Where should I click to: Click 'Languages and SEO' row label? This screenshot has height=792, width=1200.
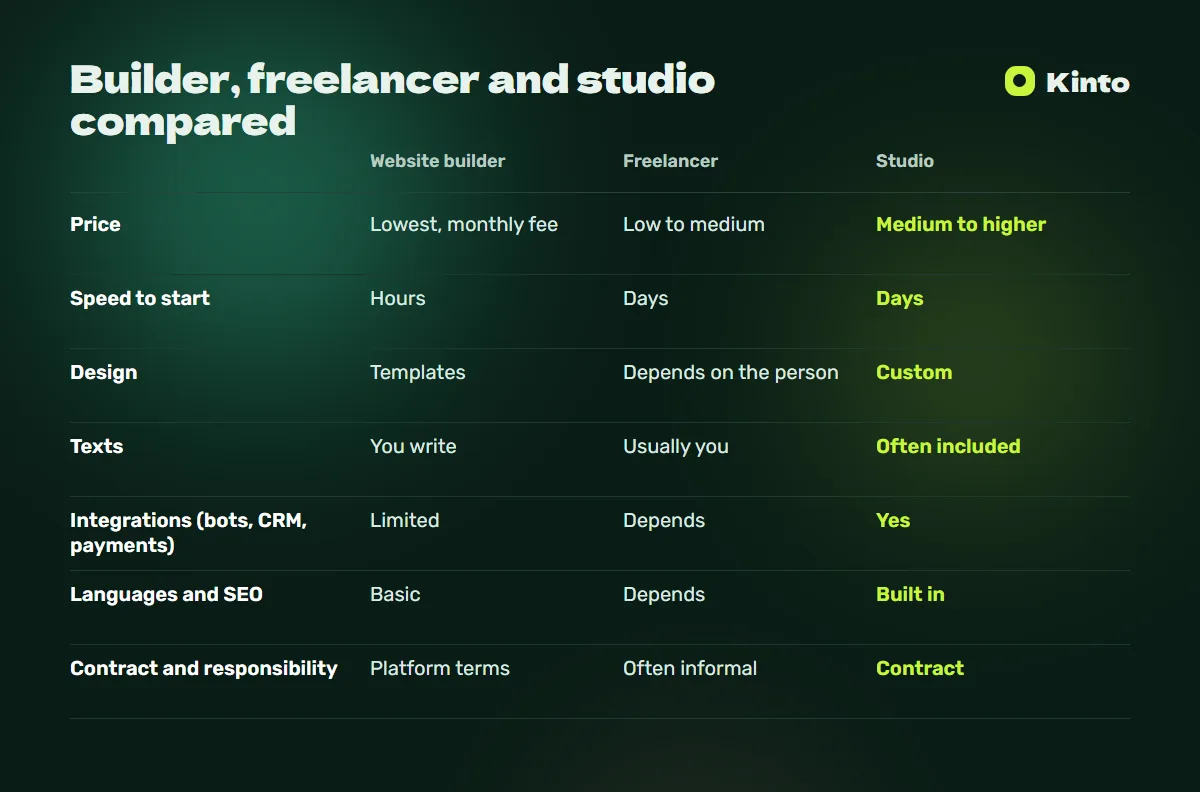click(x=166, y=595)
